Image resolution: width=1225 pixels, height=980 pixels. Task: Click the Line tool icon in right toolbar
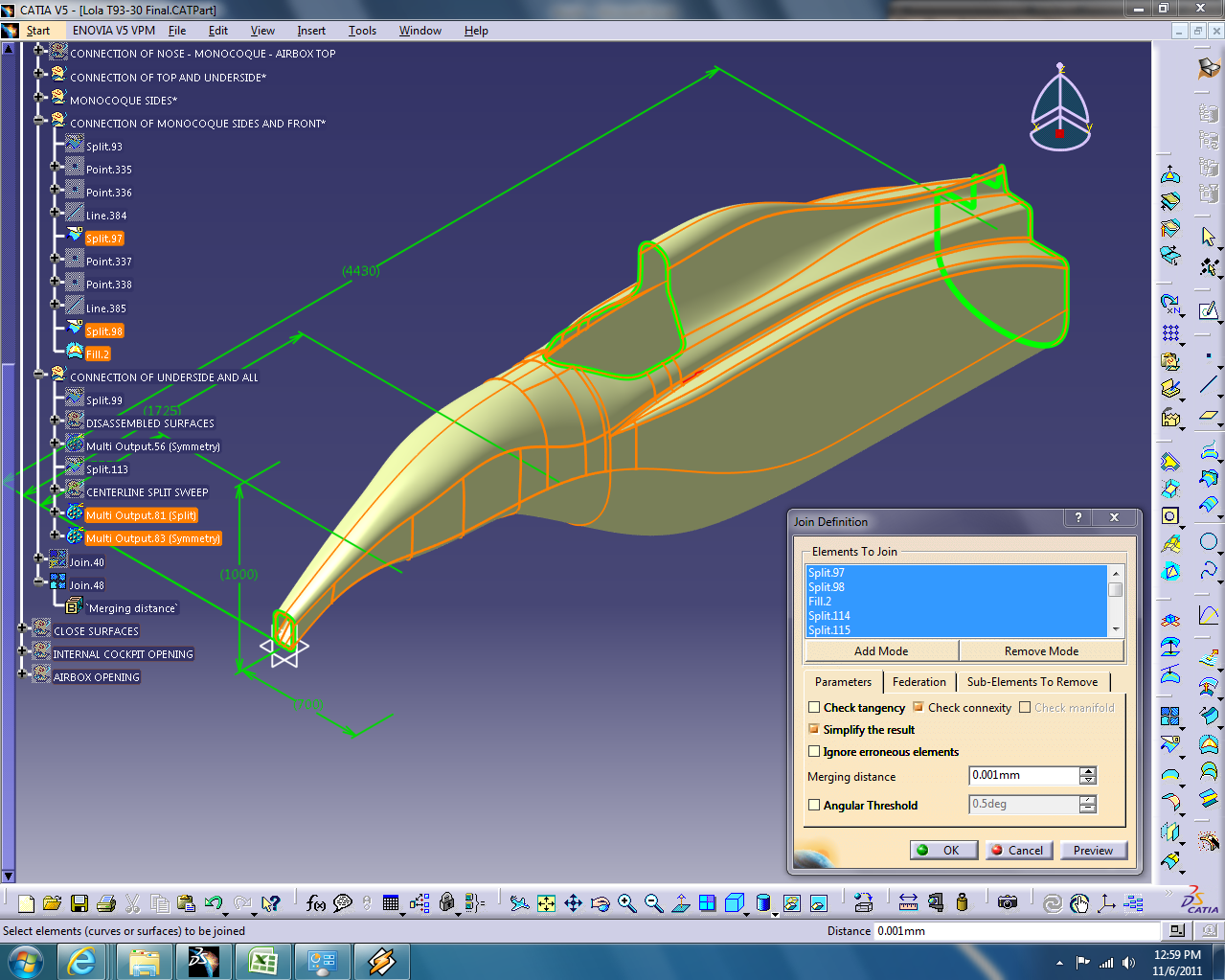coord(1209,385)
